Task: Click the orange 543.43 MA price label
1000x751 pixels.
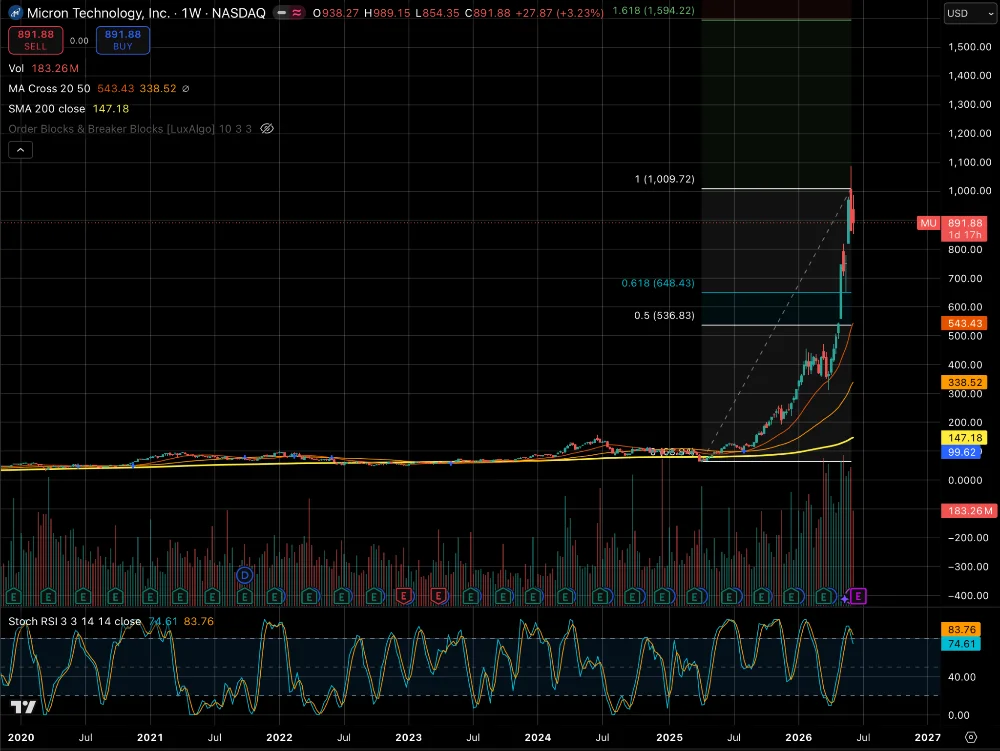Action: click(964, 323)
